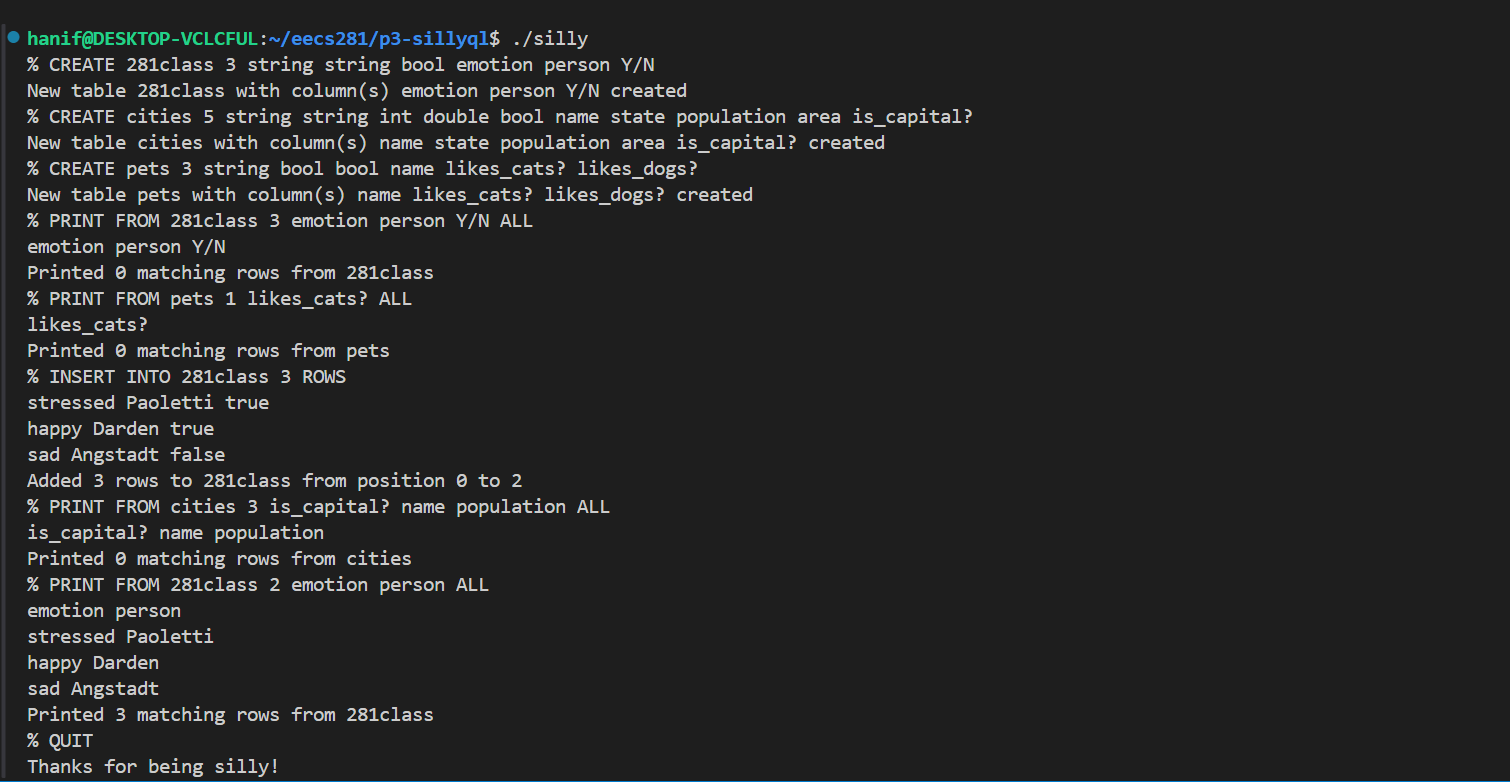Click the Printed 0 matching rows from cities line
This screenshot has width=1510, height=782.
pos(219,559)
